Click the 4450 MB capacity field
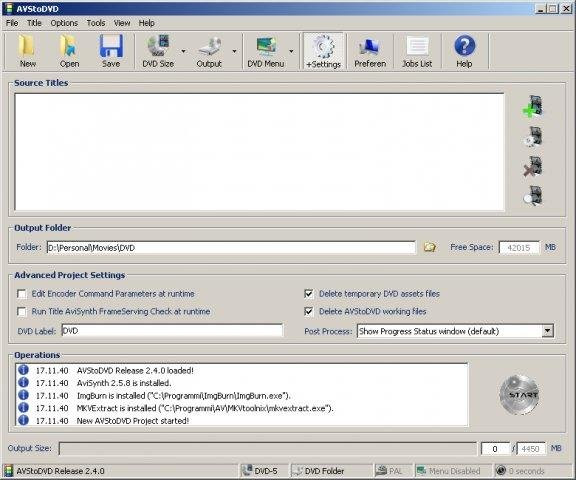The width and height of the screenshot is (576, 480). click(530, 448)
